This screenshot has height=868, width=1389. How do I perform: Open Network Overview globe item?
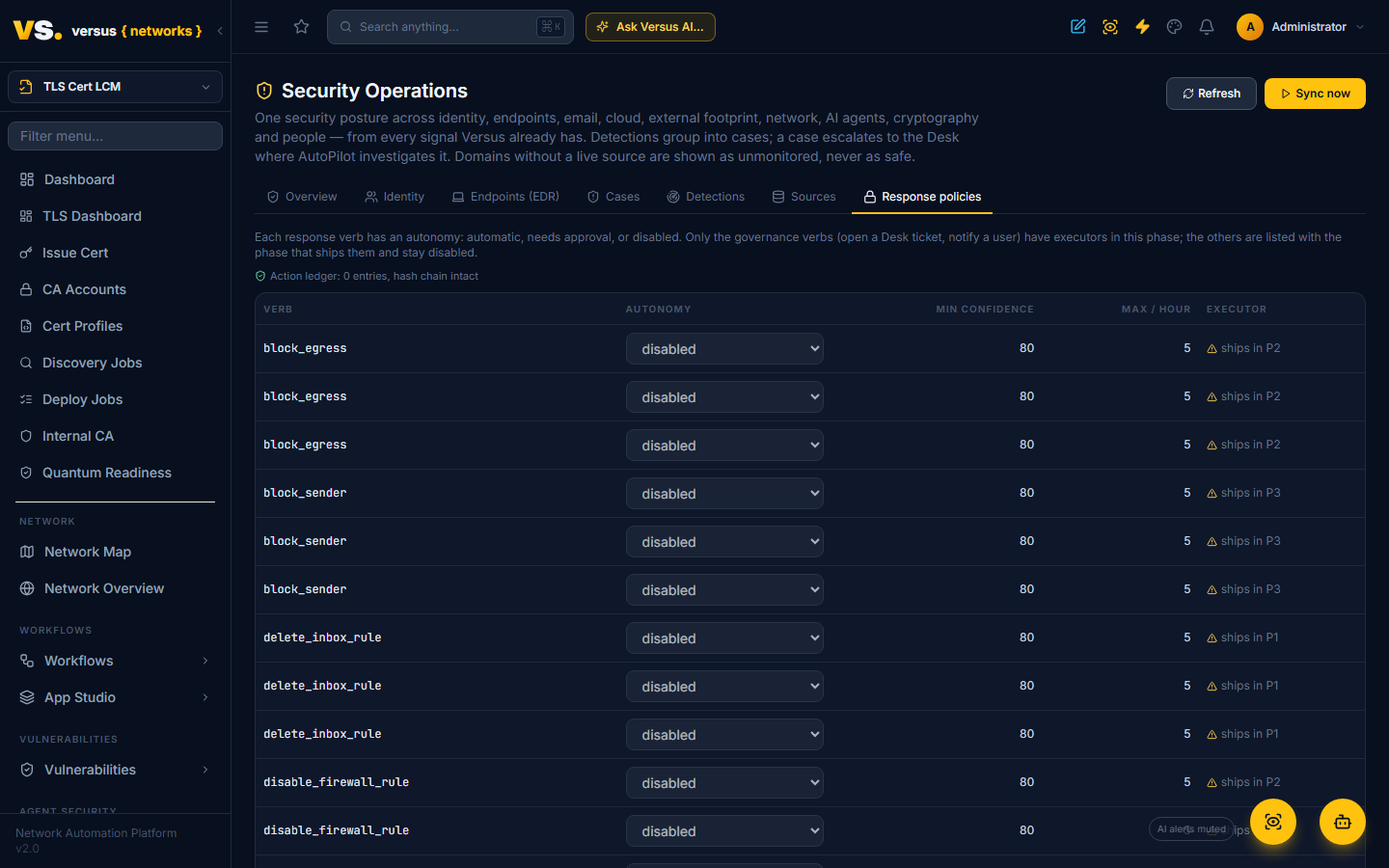[115, 588]
